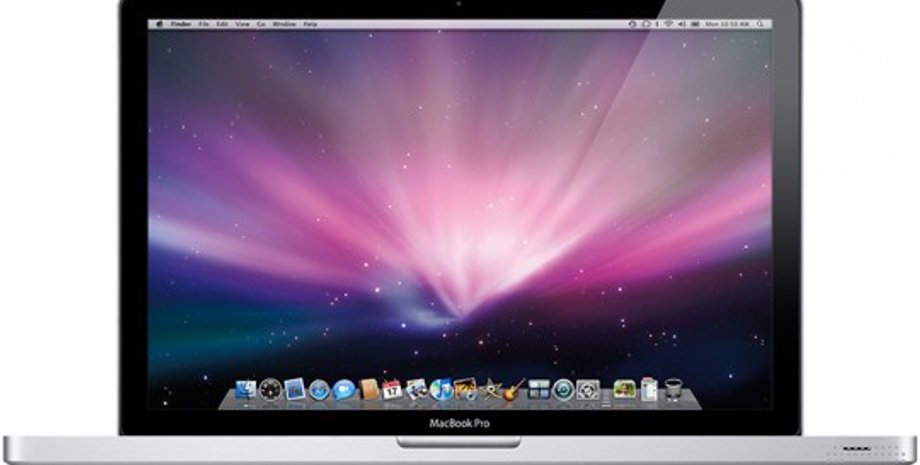
Task: Launch iTunes from the Dock
Action: point(441,390)
